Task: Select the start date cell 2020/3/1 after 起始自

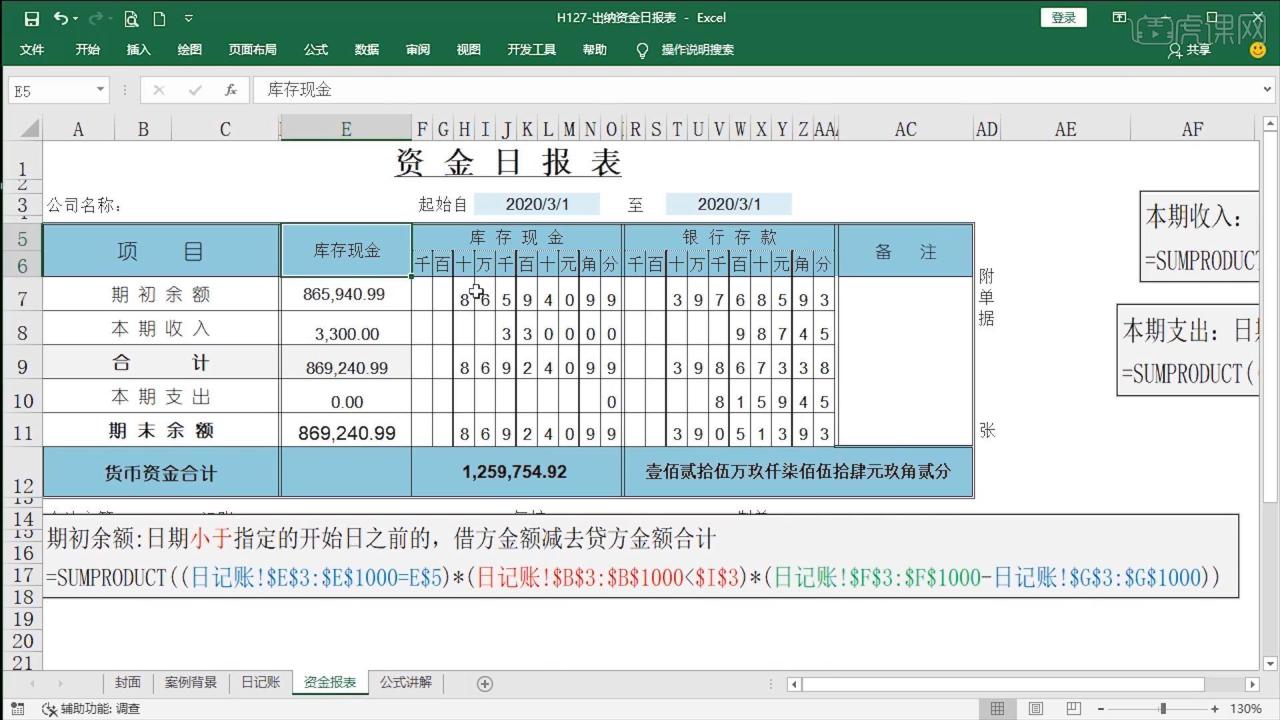Action: (537, 204)
